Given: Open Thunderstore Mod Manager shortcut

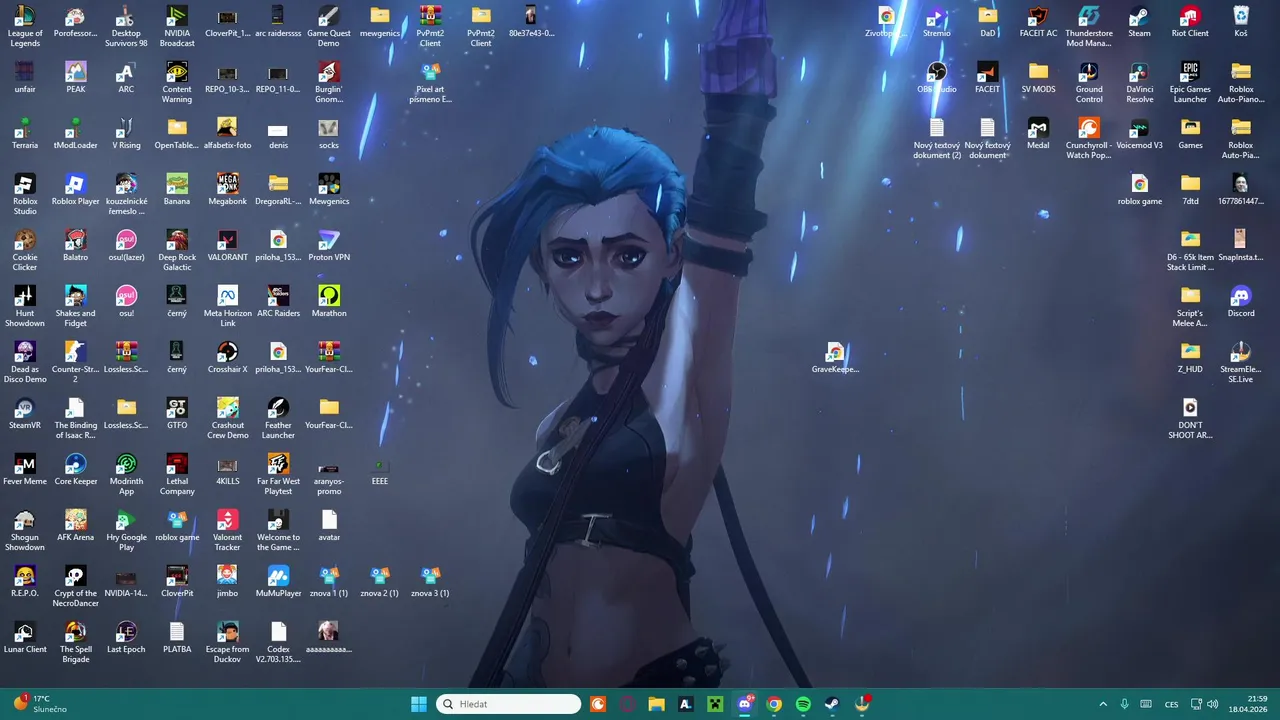Looking at the screenshot, I should (x=1089, y=26).
